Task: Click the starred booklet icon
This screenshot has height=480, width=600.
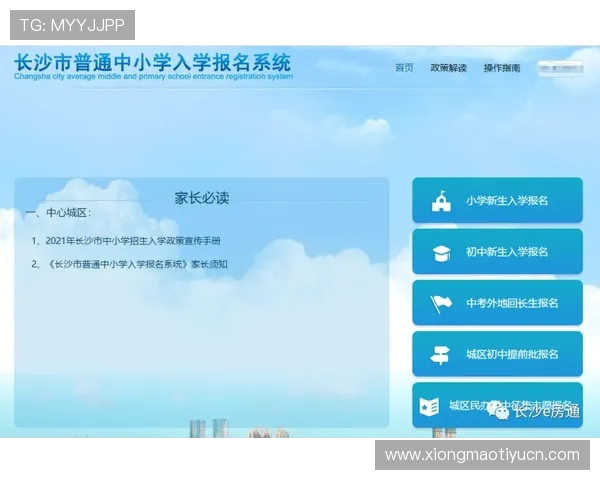Action: 429,407
